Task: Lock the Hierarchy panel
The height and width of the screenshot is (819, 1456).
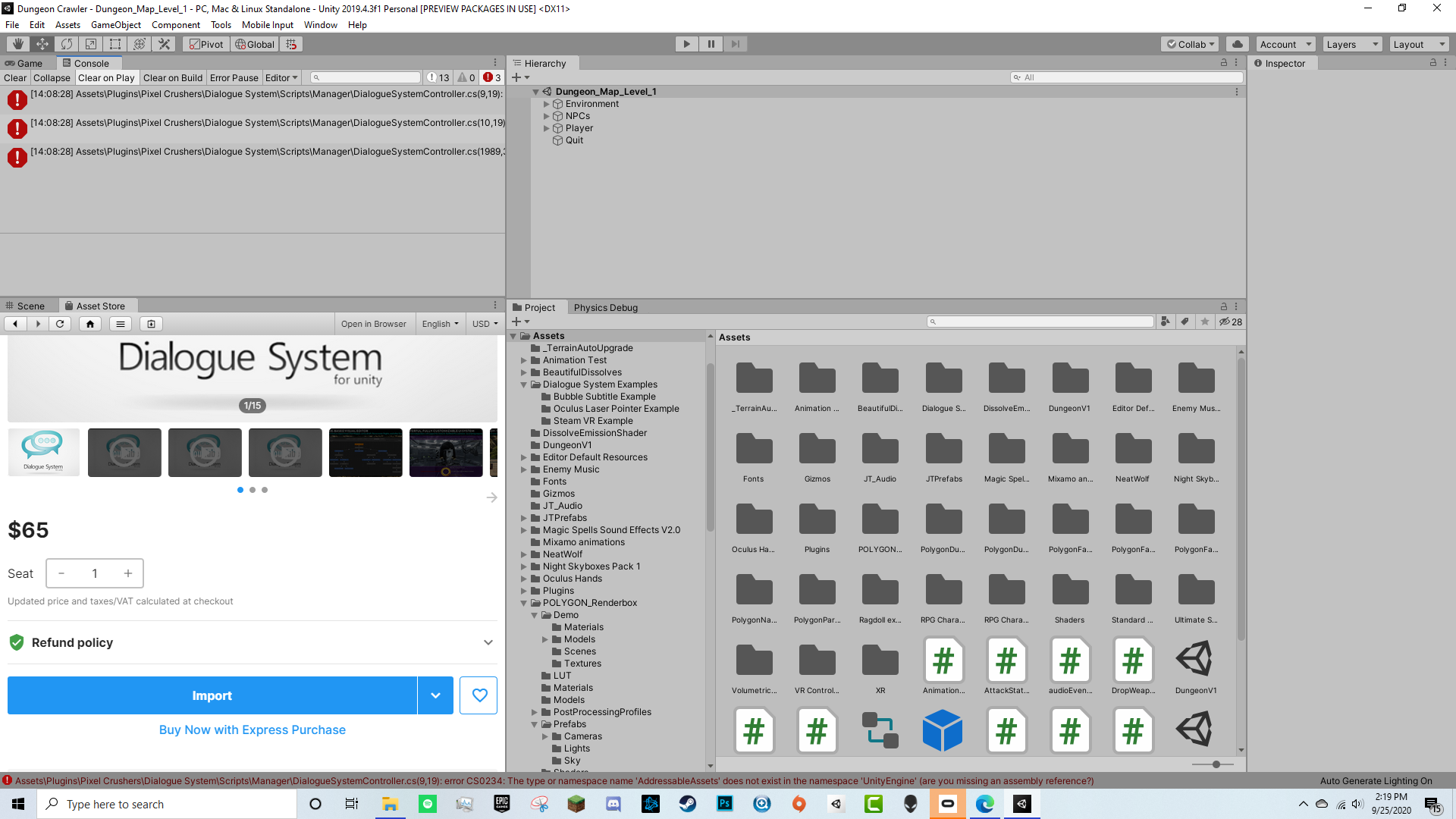Action: (1223, 63)
